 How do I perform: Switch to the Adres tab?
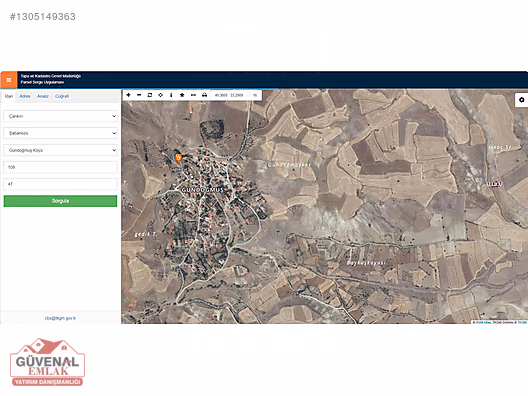[x=25, y=96]
